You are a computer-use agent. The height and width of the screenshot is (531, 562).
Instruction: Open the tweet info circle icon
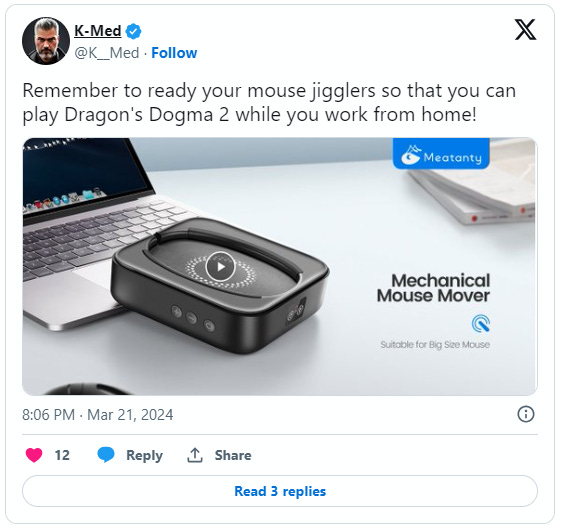(526, 415)
